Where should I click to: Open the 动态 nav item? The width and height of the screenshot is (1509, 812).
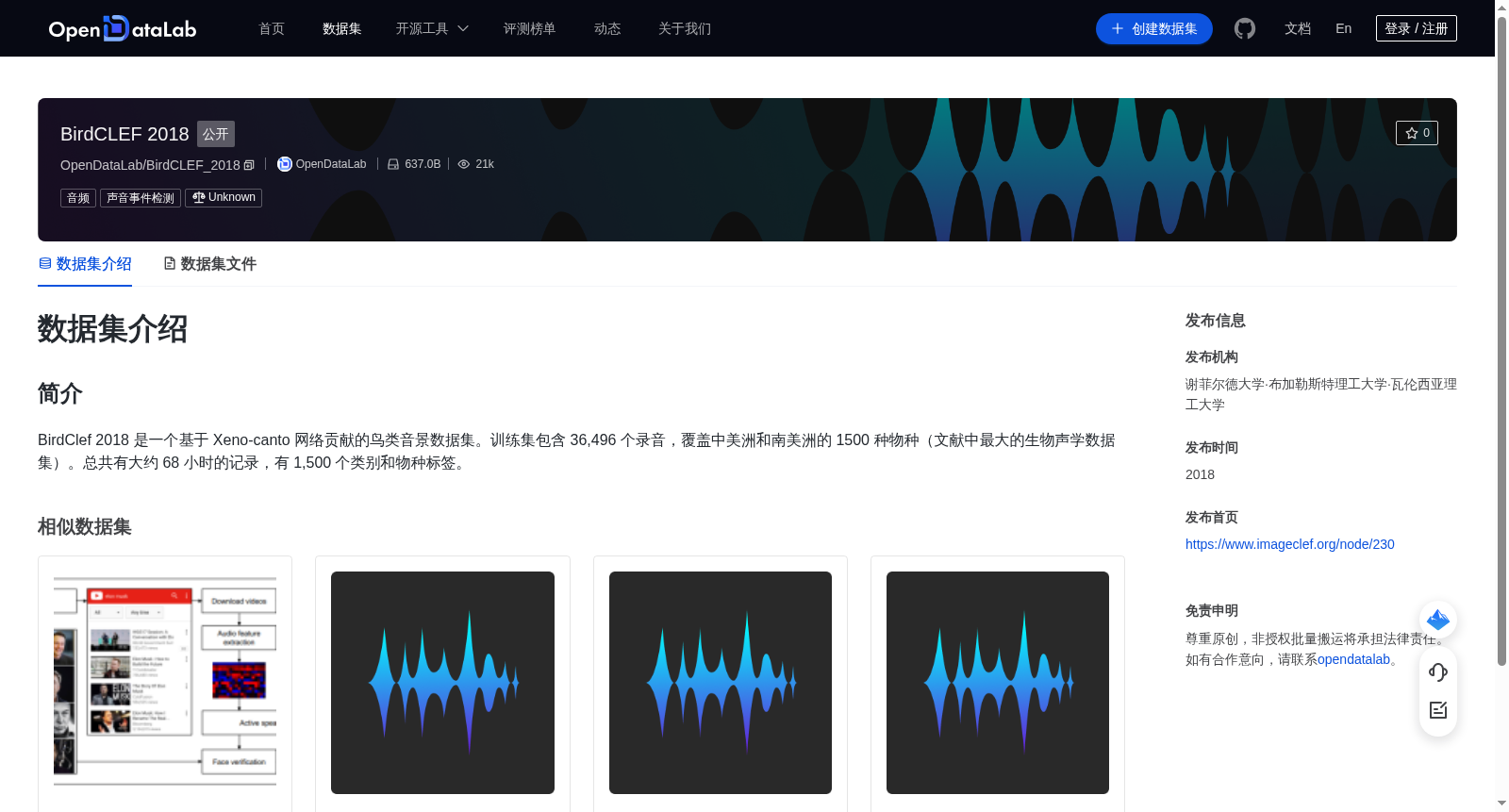coord(607,28)
